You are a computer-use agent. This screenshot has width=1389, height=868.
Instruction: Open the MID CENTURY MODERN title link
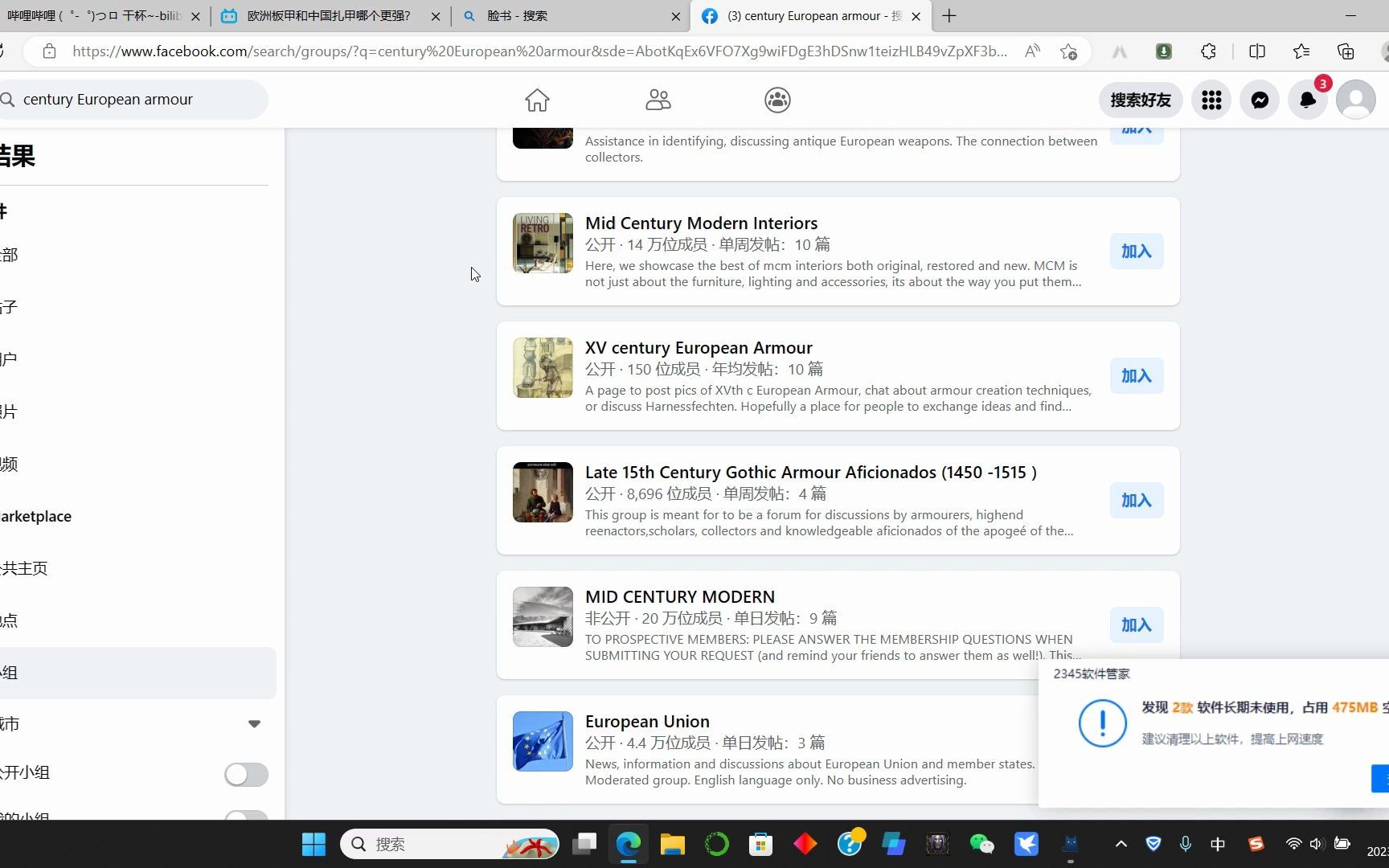[680, 596]
